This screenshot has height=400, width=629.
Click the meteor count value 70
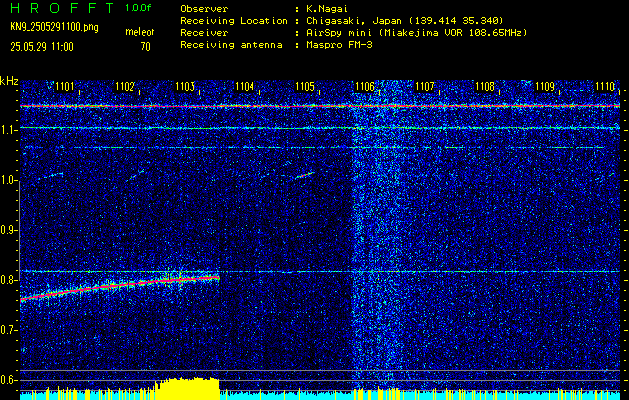(x=146, y=47)
